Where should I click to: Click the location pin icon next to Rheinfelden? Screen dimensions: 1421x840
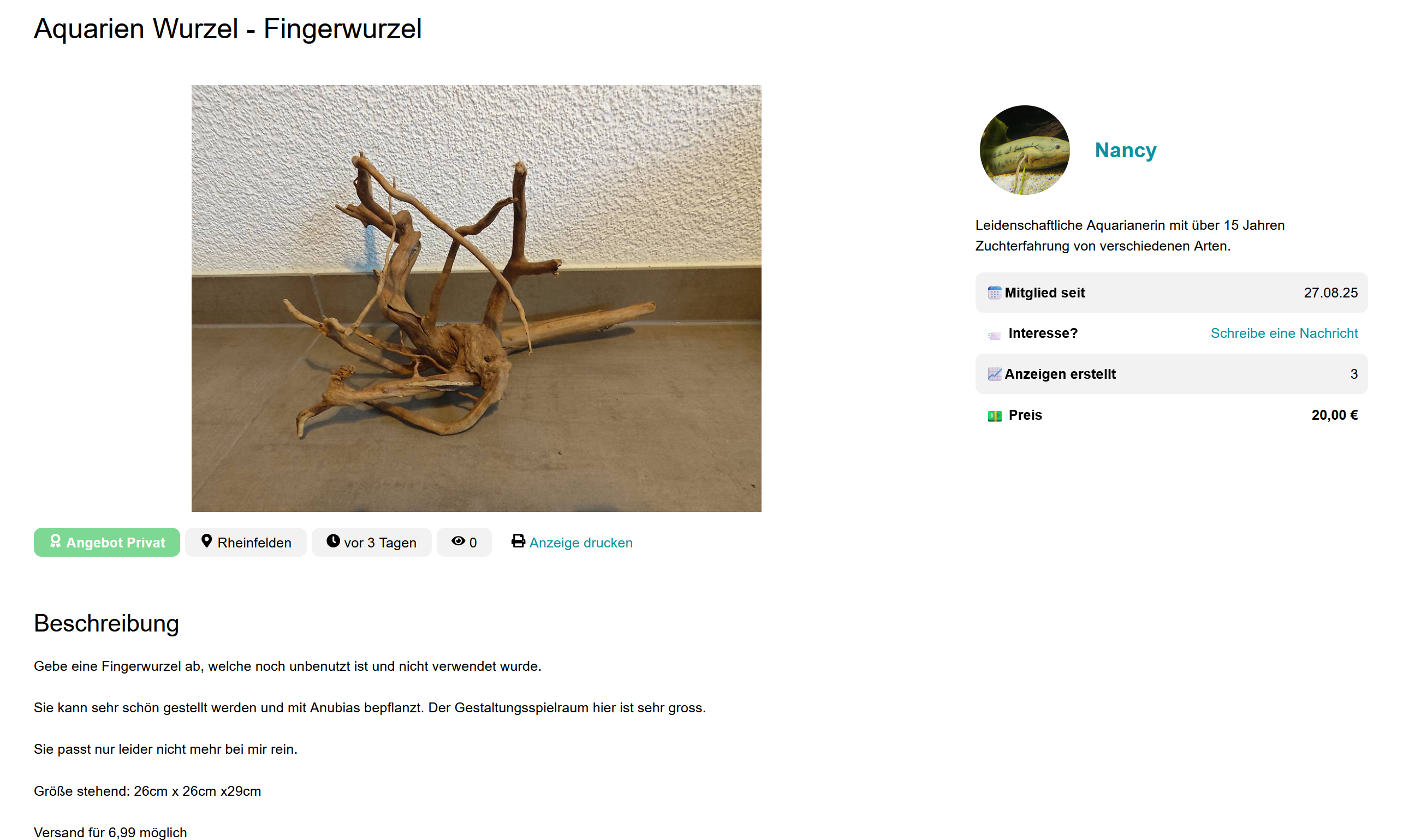click(x=207, y=541)
